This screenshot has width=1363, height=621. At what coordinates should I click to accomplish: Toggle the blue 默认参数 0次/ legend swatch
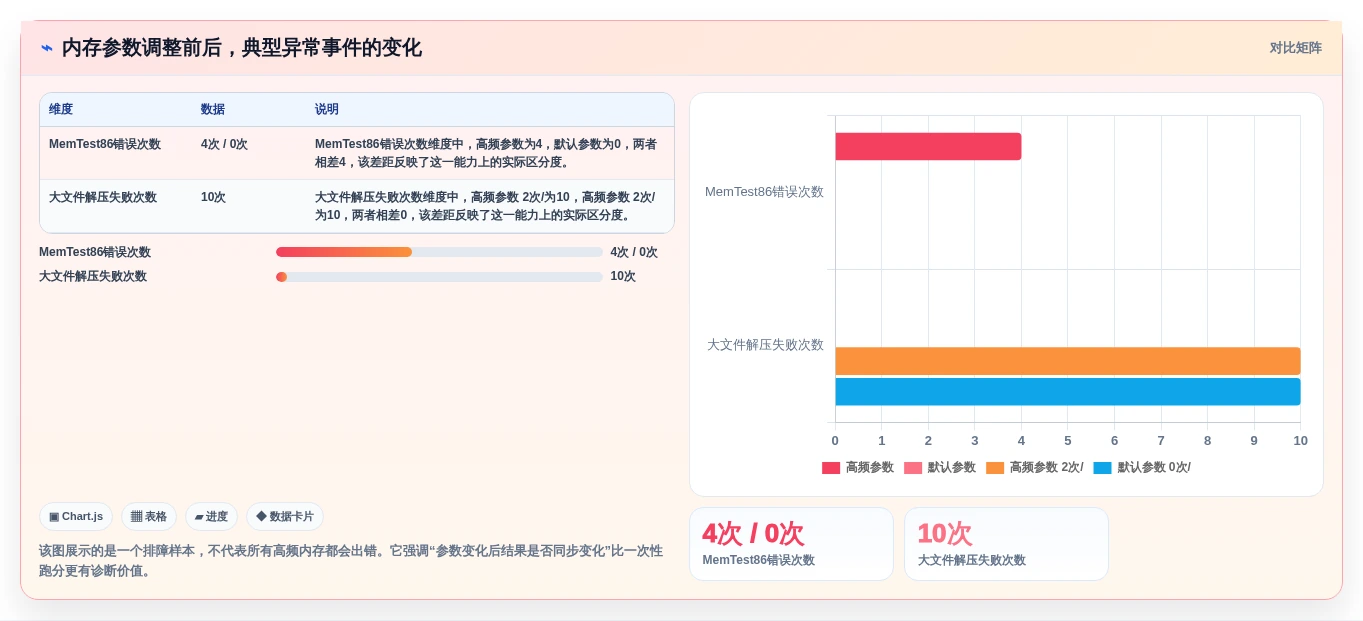(x=1103, y=468)
